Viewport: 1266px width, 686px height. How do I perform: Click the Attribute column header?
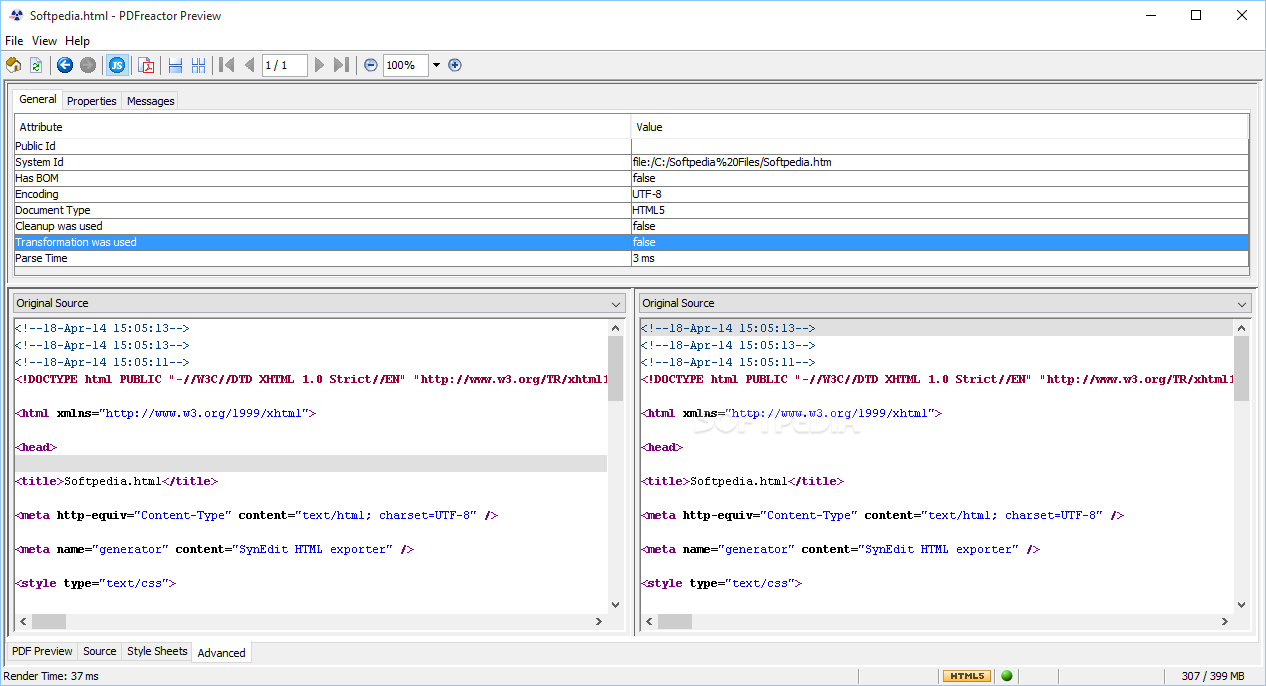click(x=323, y=127)
